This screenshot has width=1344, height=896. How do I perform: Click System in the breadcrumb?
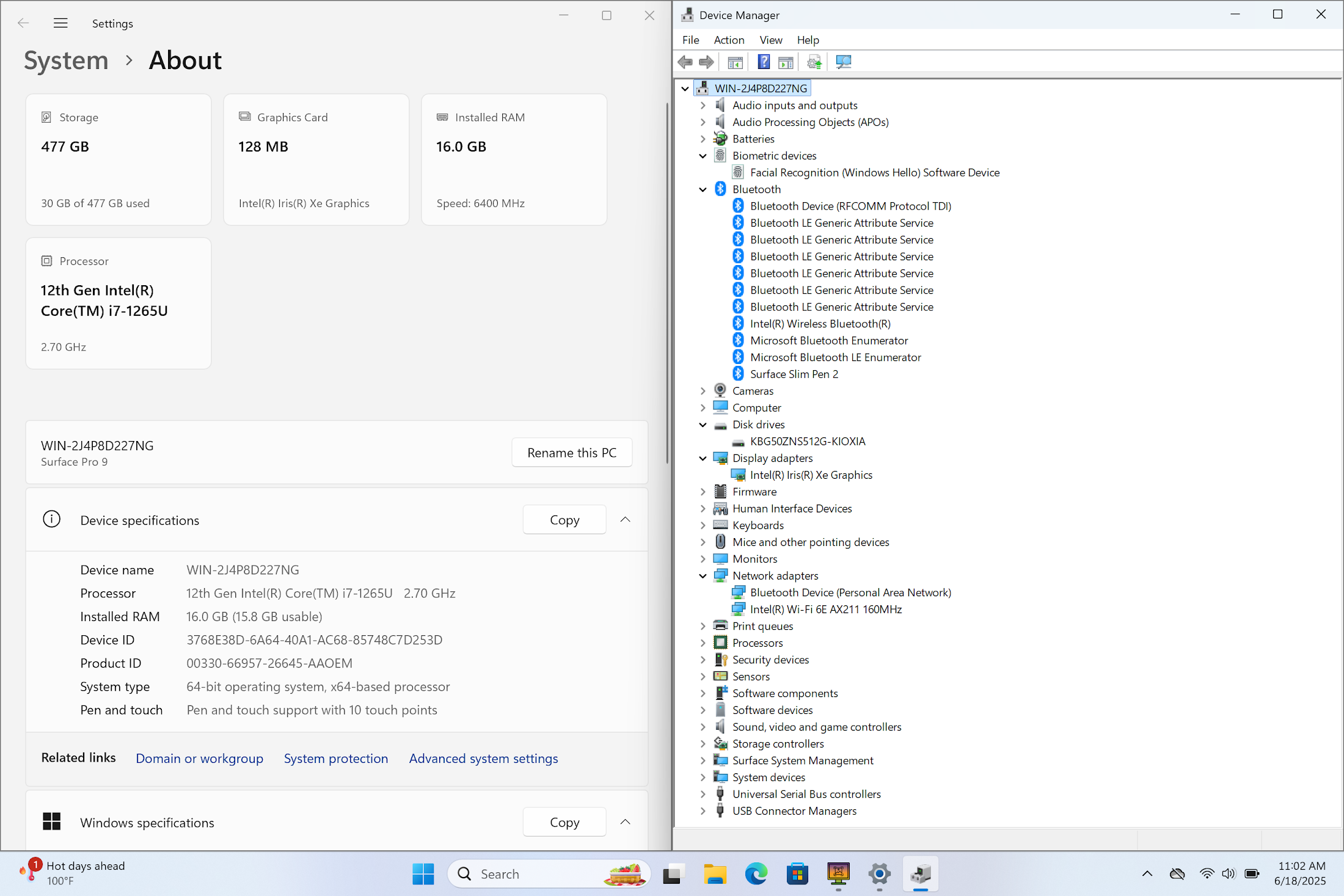coord(66,60)
